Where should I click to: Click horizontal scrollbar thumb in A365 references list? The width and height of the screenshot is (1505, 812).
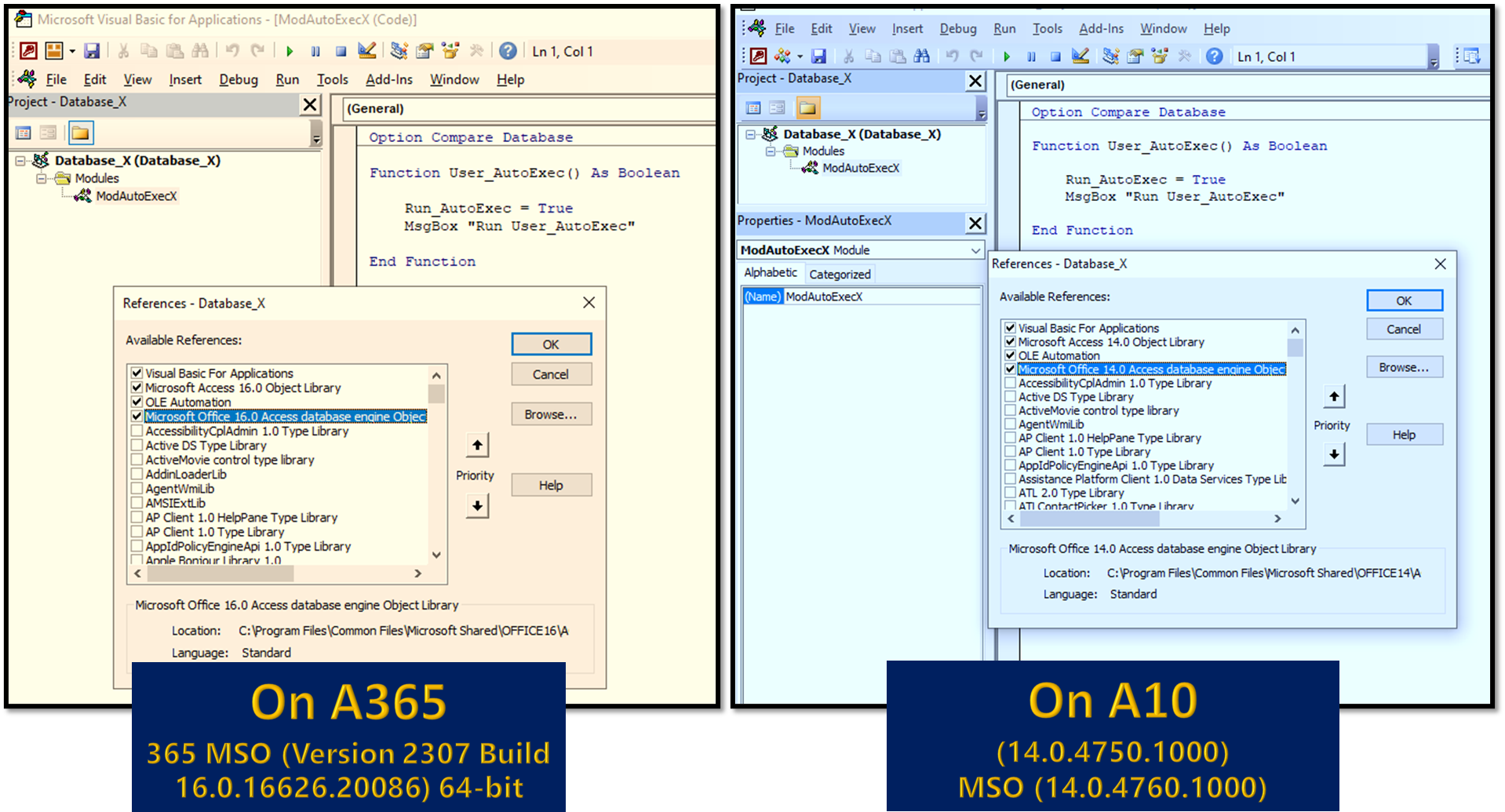coord(221,573)
